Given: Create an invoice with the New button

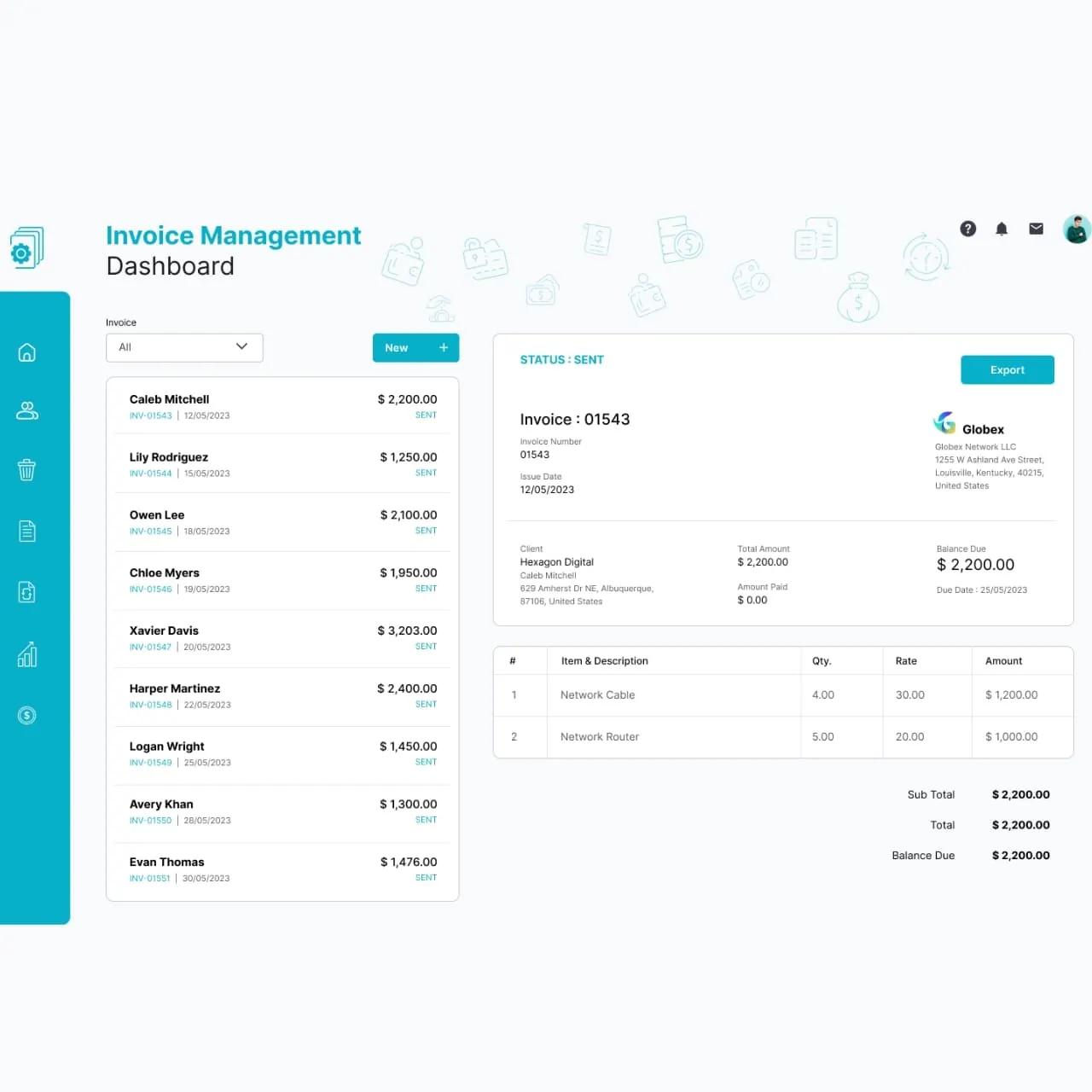Looking at the screenshot, I should pyautogui.click(x=415, y=347).
